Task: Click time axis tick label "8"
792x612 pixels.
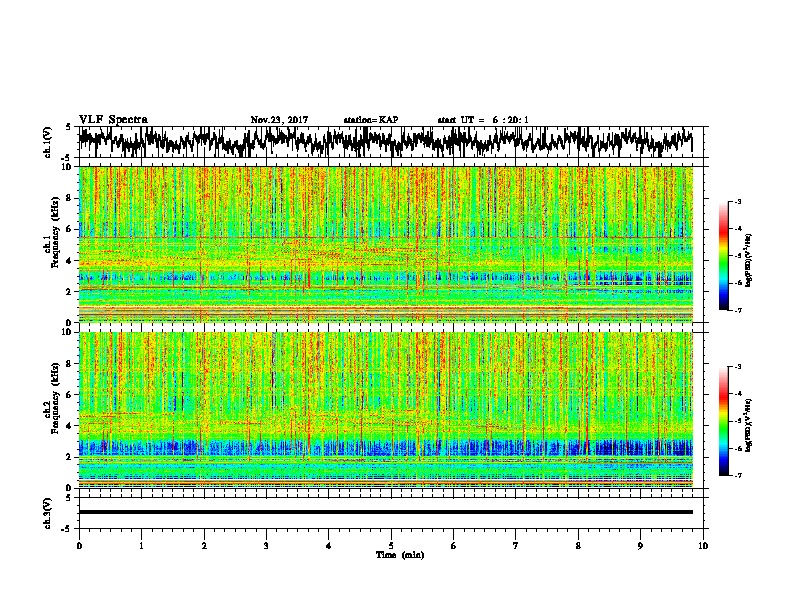Action: click(x=578, y=546)
